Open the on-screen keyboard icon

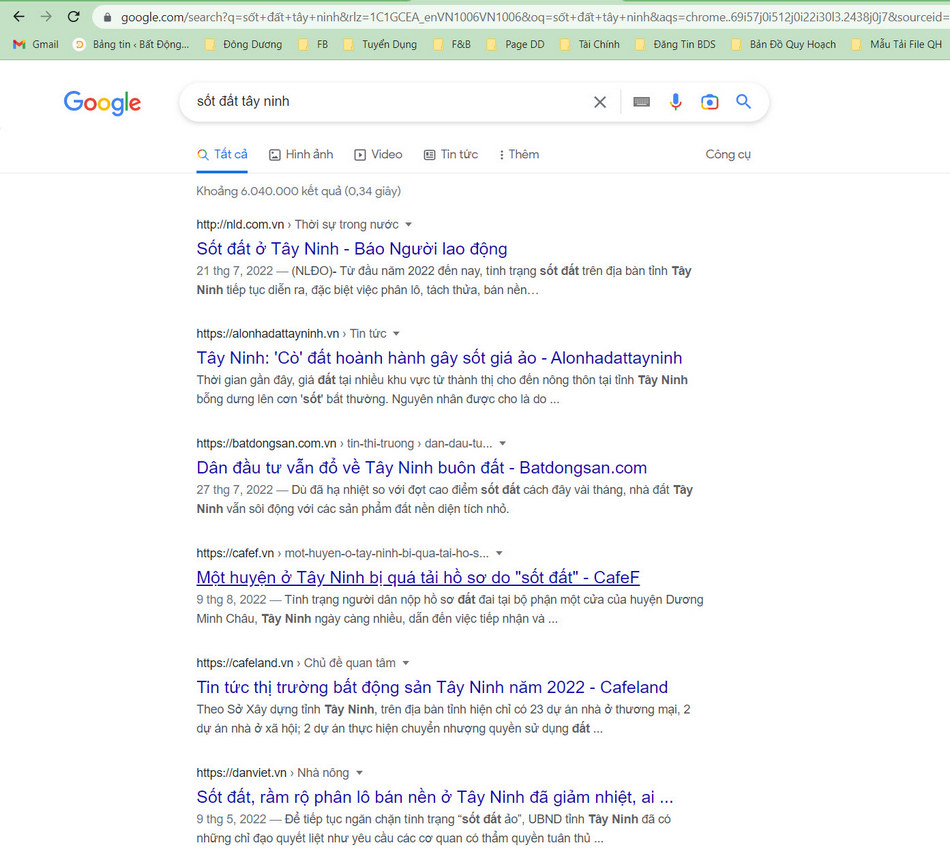pyautogui.click(x=642, y=102)
